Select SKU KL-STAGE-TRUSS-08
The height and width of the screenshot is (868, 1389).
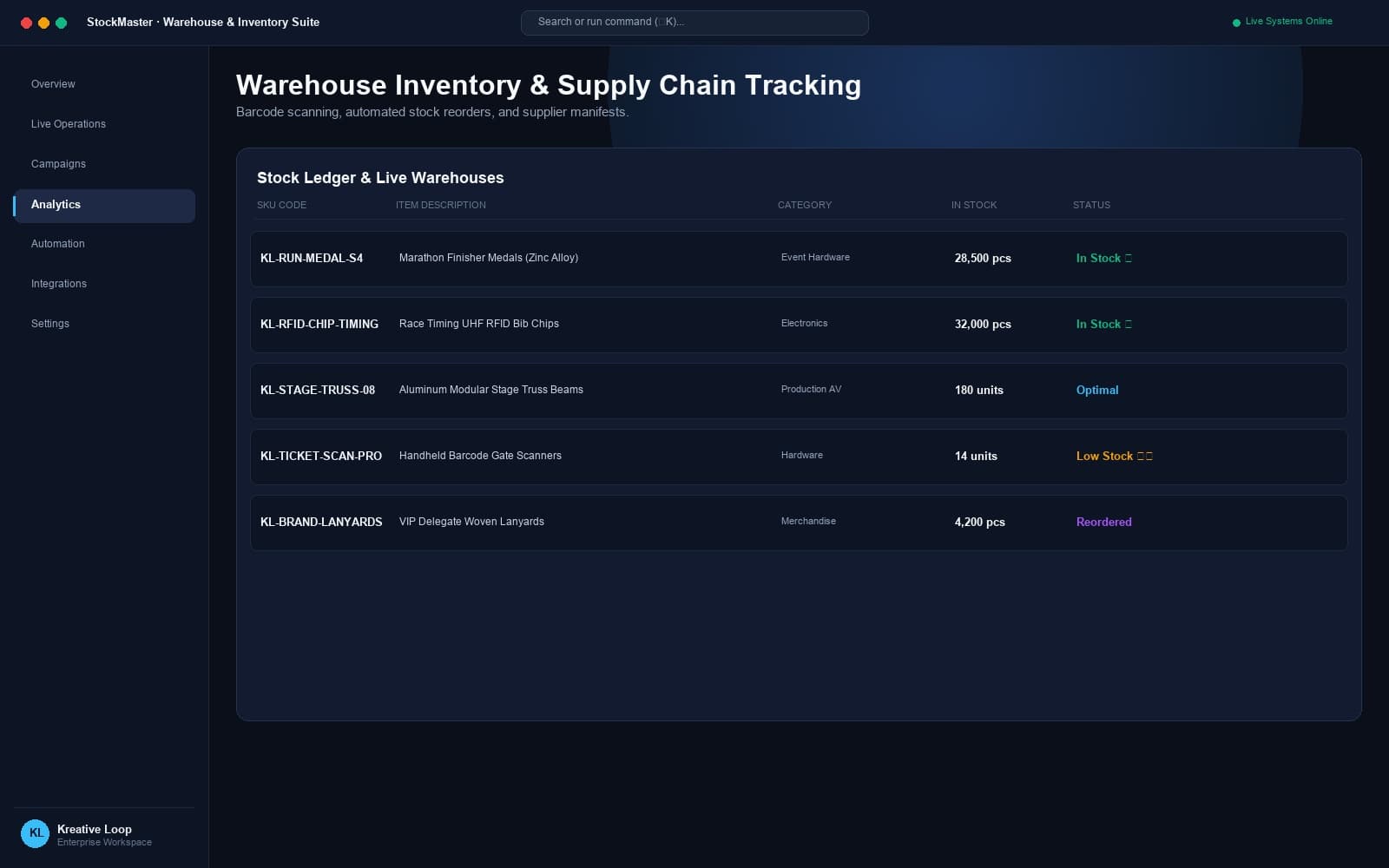[x=318, y=391]
